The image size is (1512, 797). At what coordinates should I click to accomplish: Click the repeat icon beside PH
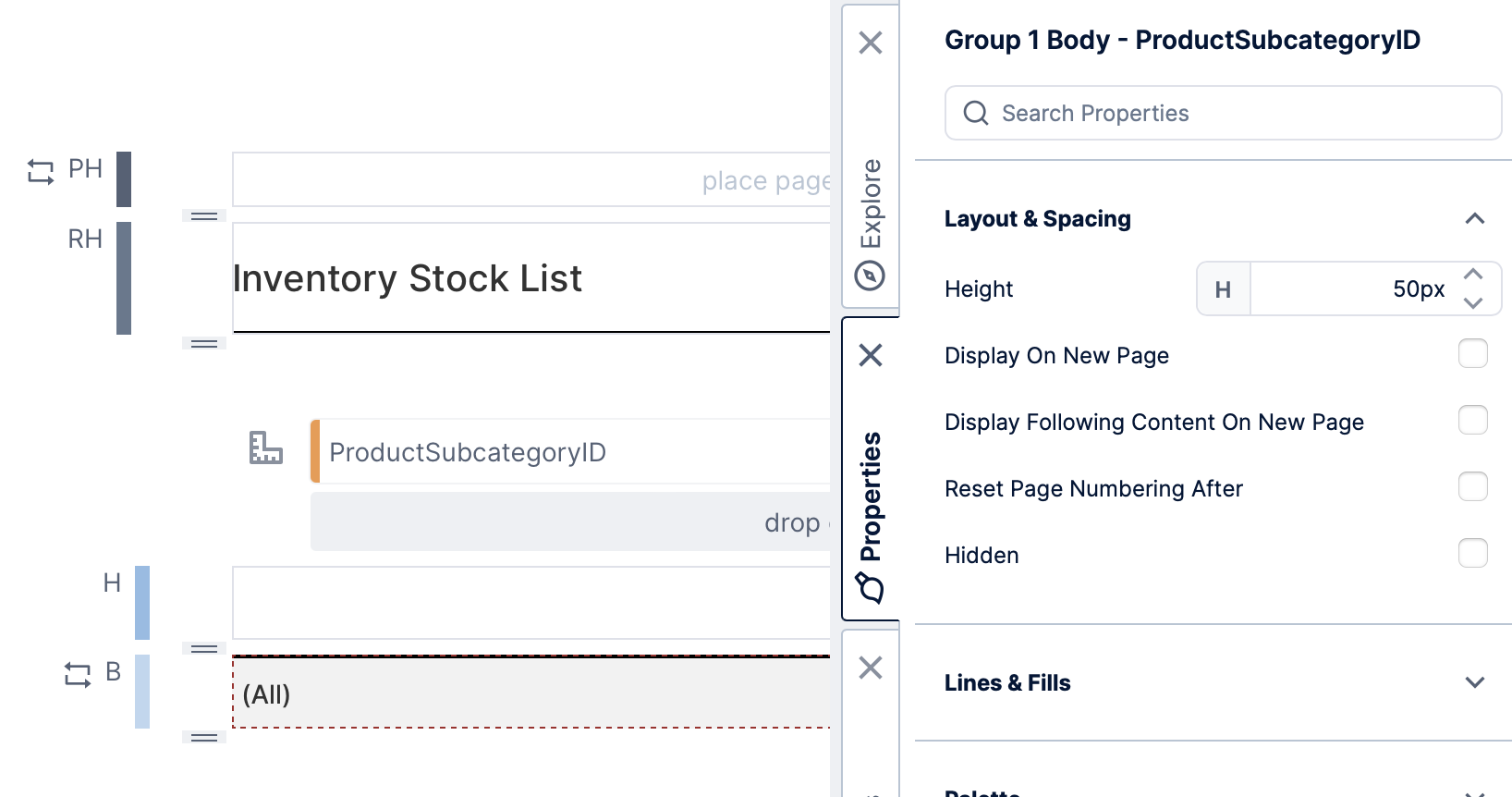pyautogui.click(x=41, y=171)
